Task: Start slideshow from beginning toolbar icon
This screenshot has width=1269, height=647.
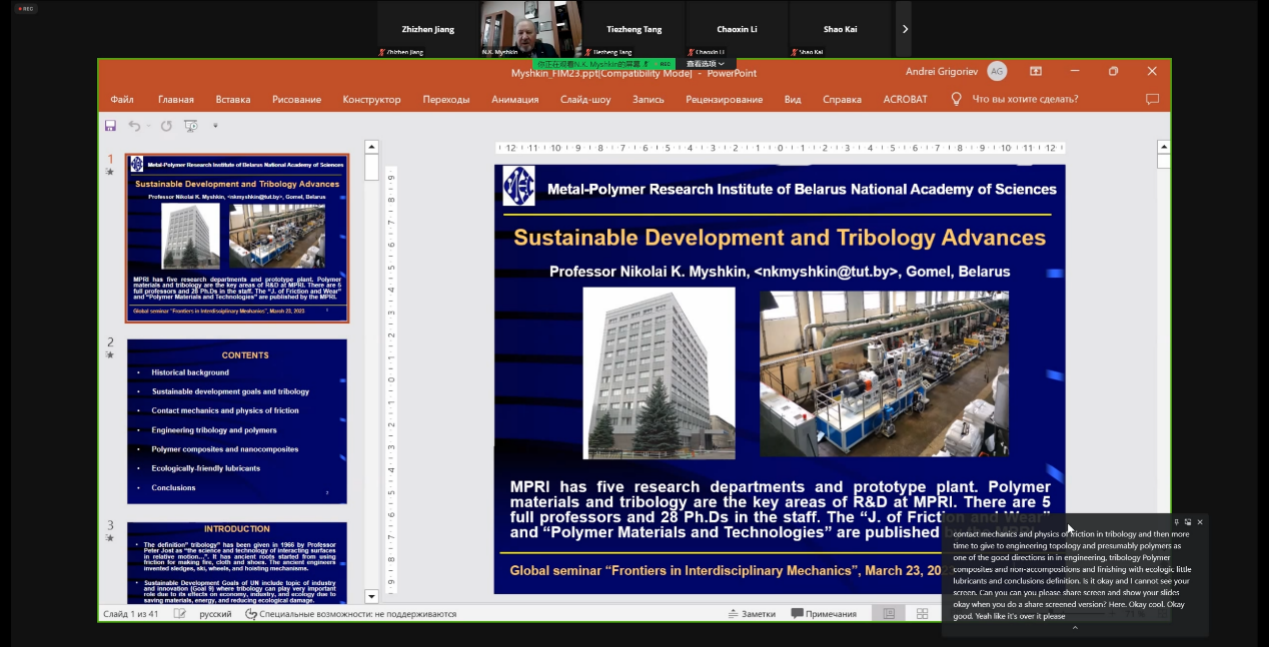Action: point(191,126)
